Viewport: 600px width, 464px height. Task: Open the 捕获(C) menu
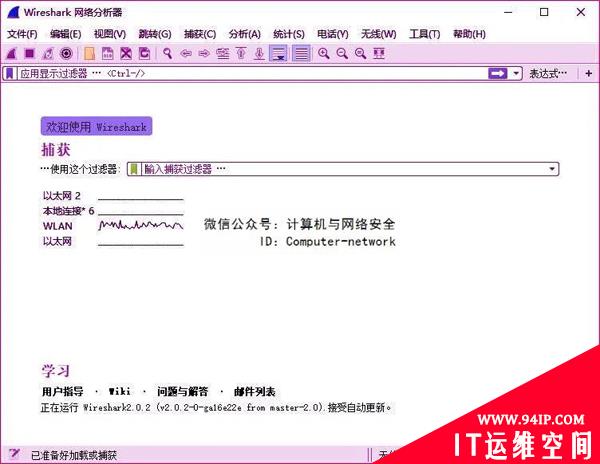point(200,34)
